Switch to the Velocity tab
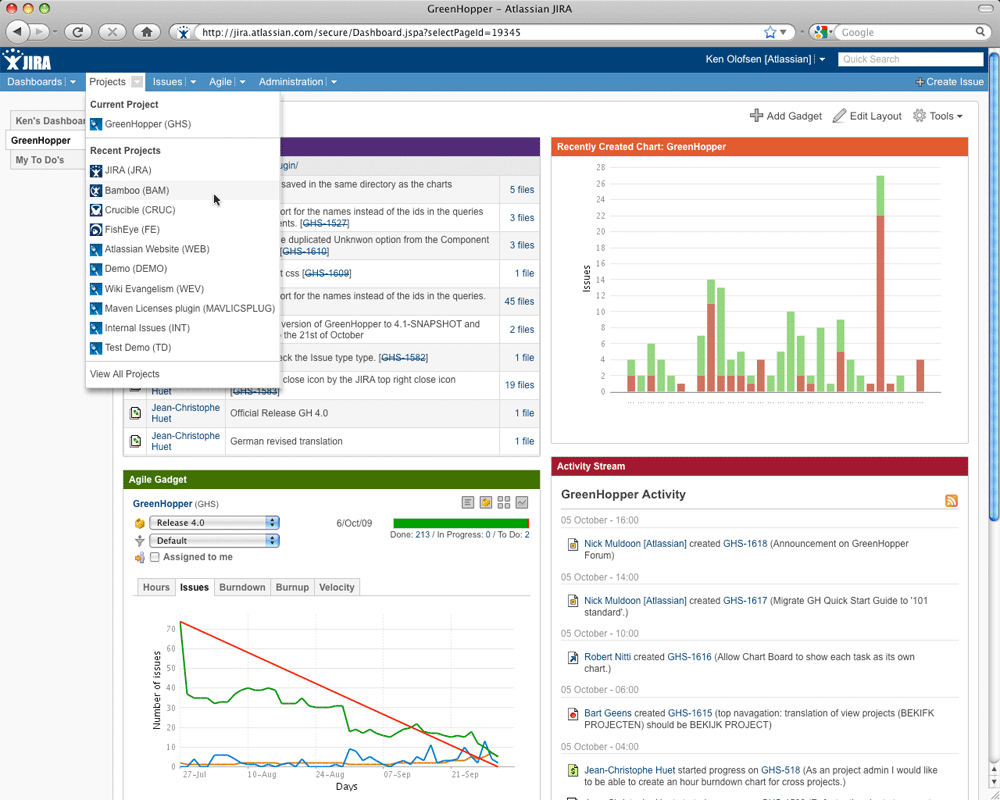The image size is (1000, 800). click(337, 587)
